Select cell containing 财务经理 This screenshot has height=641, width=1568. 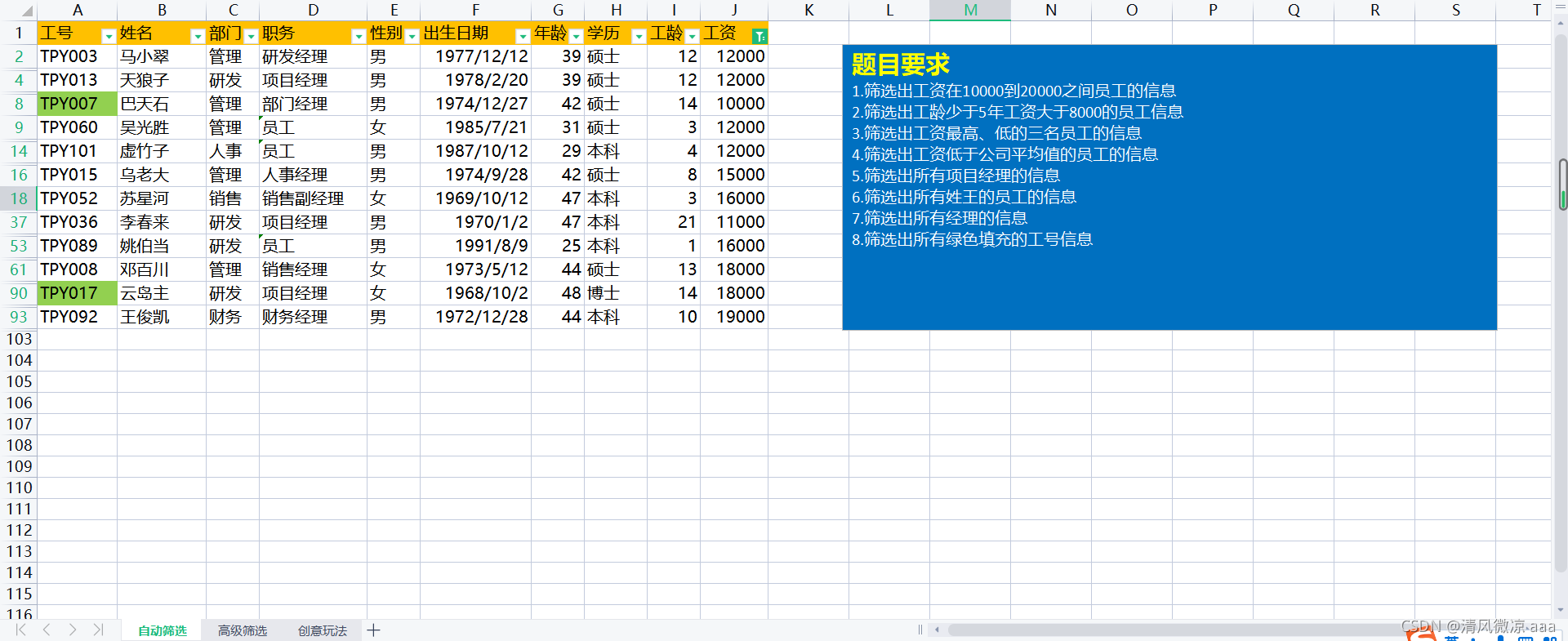pos(313,317)
